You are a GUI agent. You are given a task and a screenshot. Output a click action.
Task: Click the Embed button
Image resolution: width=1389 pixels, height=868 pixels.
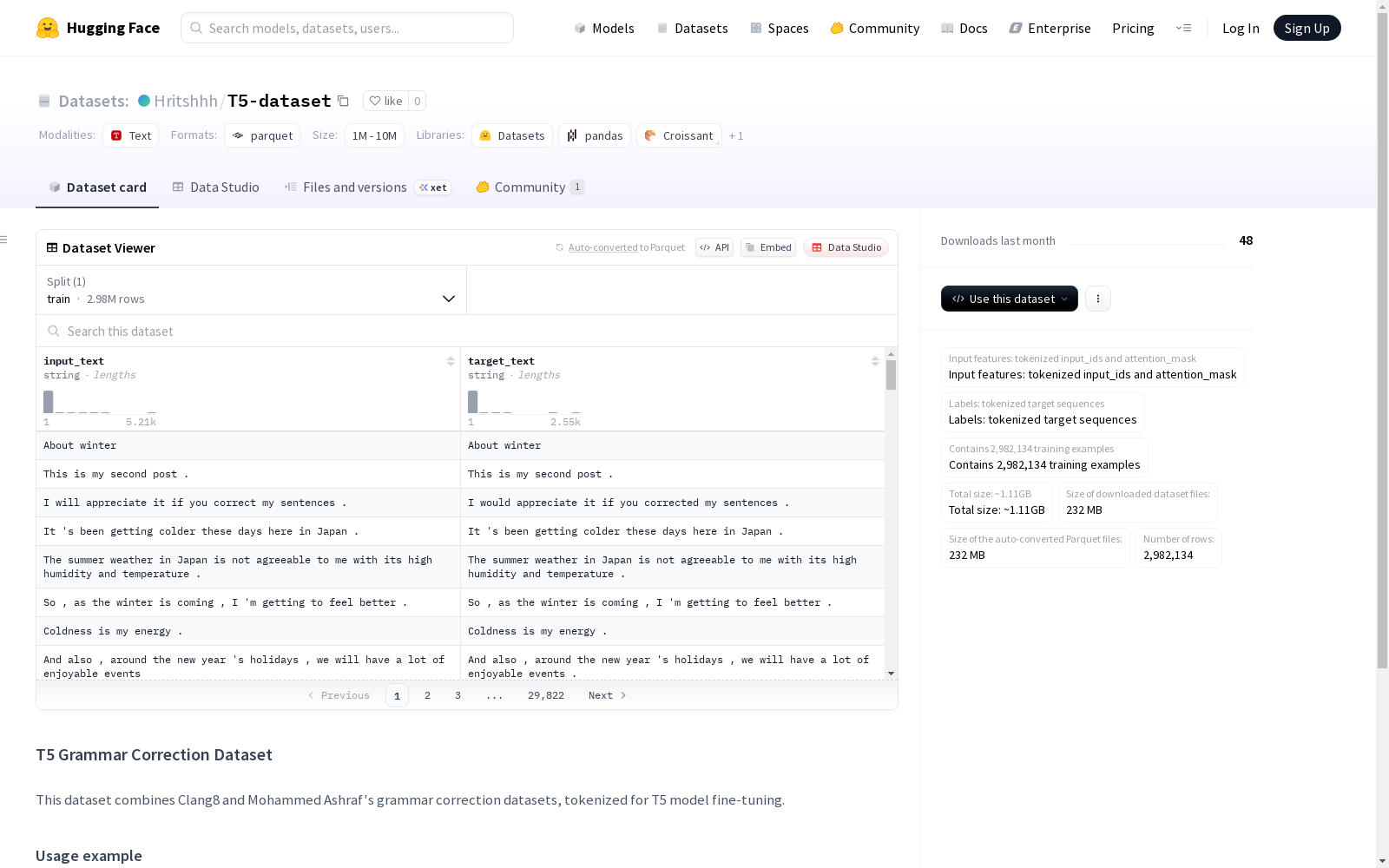(768, 247)
